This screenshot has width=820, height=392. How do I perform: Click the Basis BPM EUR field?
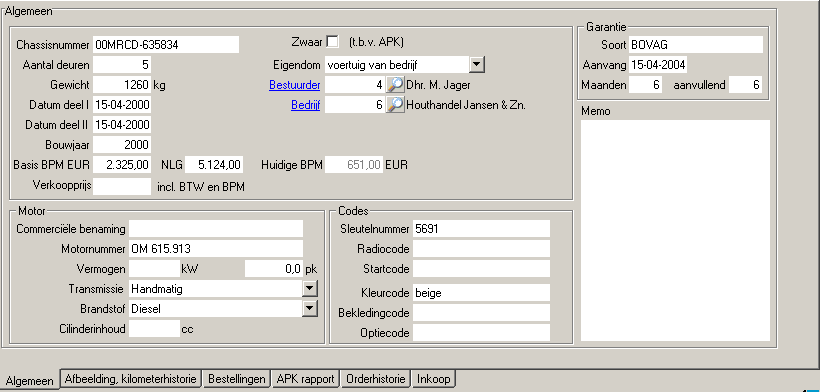[x=122, y=165]
